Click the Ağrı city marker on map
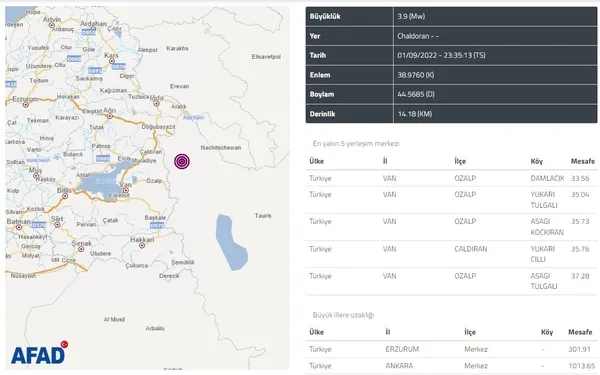Image resolution: width=600 pixels, height=375 pixels. [109, 116]
